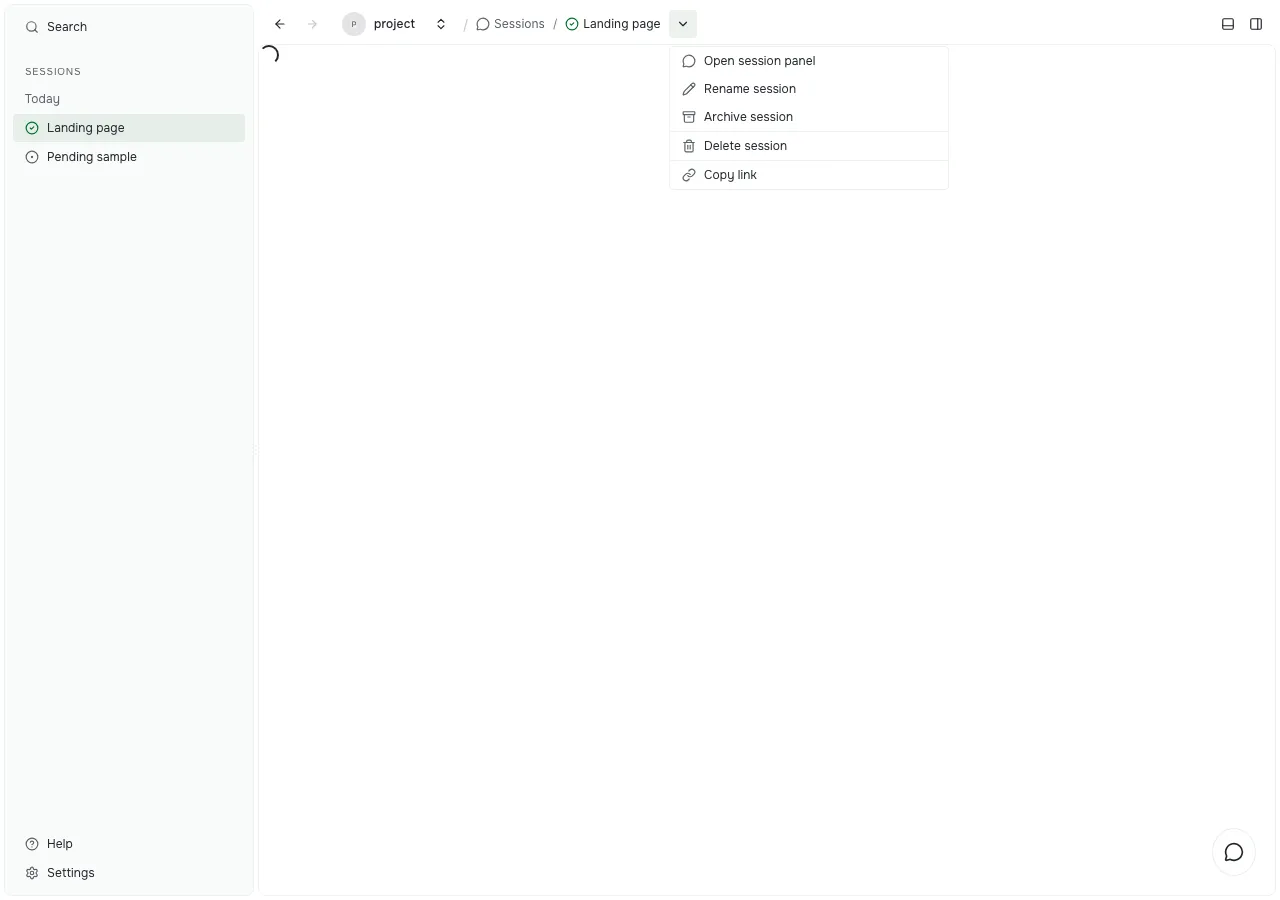Click the magnifier search icon
Screen dimensions: 1280x900
click(32, 27)
